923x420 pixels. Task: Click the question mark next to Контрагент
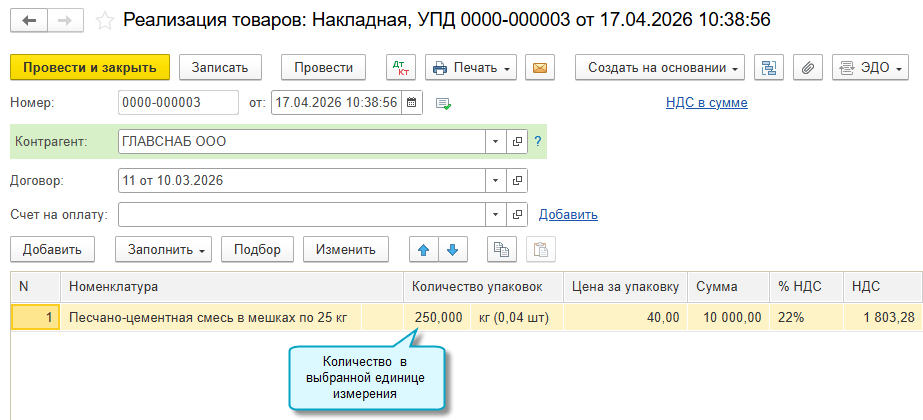point(537,141)
